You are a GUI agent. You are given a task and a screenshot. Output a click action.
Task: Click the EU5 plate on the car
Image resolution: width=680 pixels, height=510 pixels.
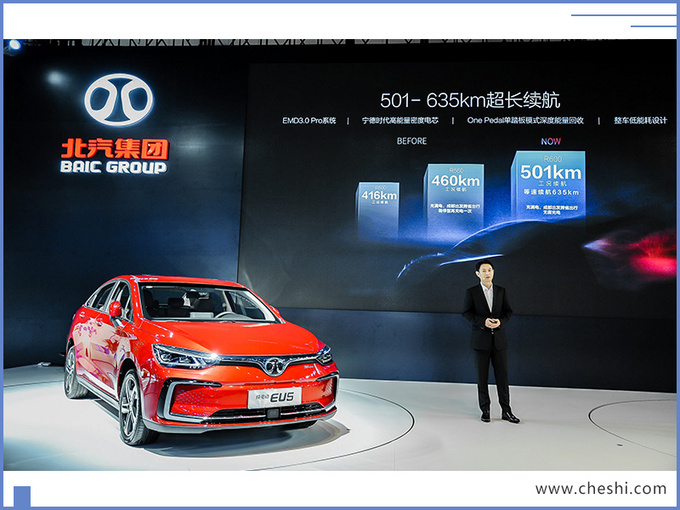[274, 397]
